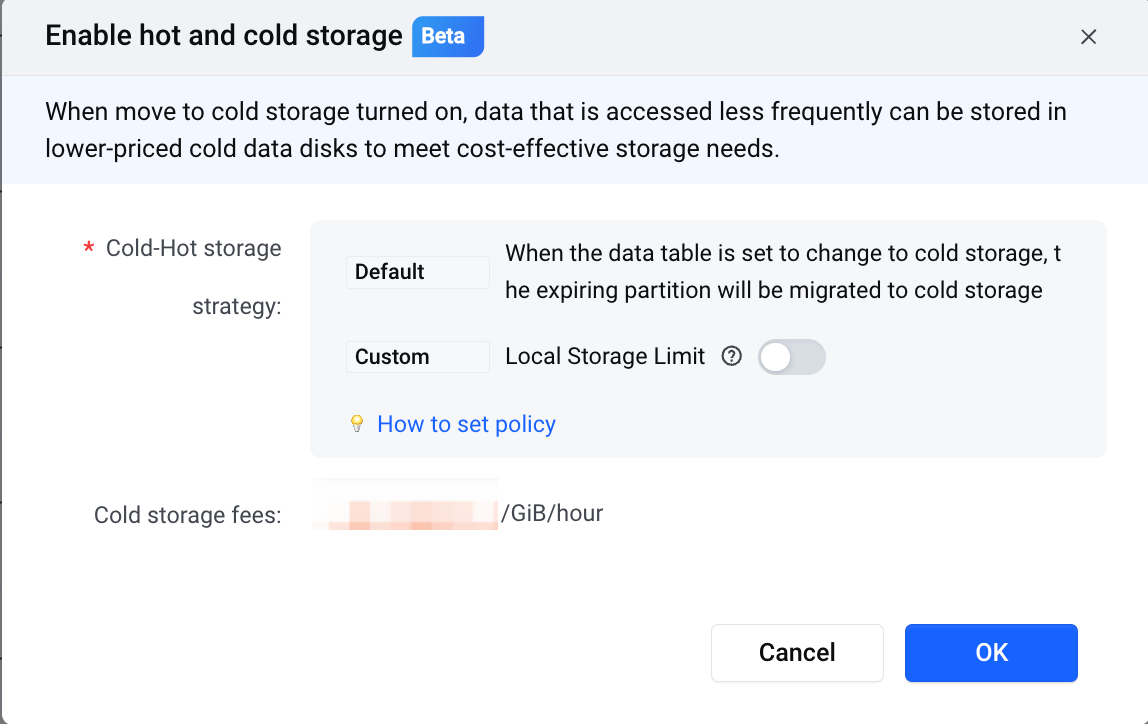The image size is (1148, 724).
Task: Click the Cold storage fees label
Action: coord(187,515)
